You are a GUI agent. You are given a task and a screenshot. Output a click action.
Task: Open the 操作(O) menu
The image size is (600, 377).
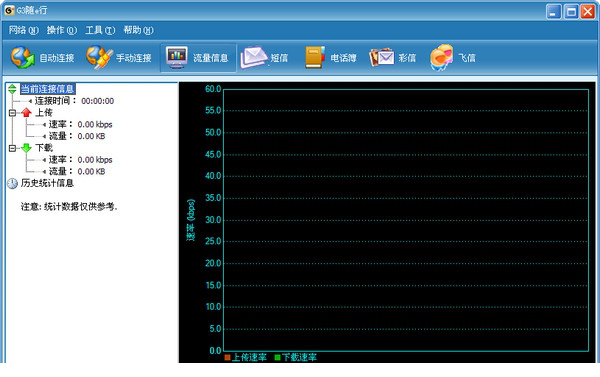pyautogui.click(x=62, y=30)
